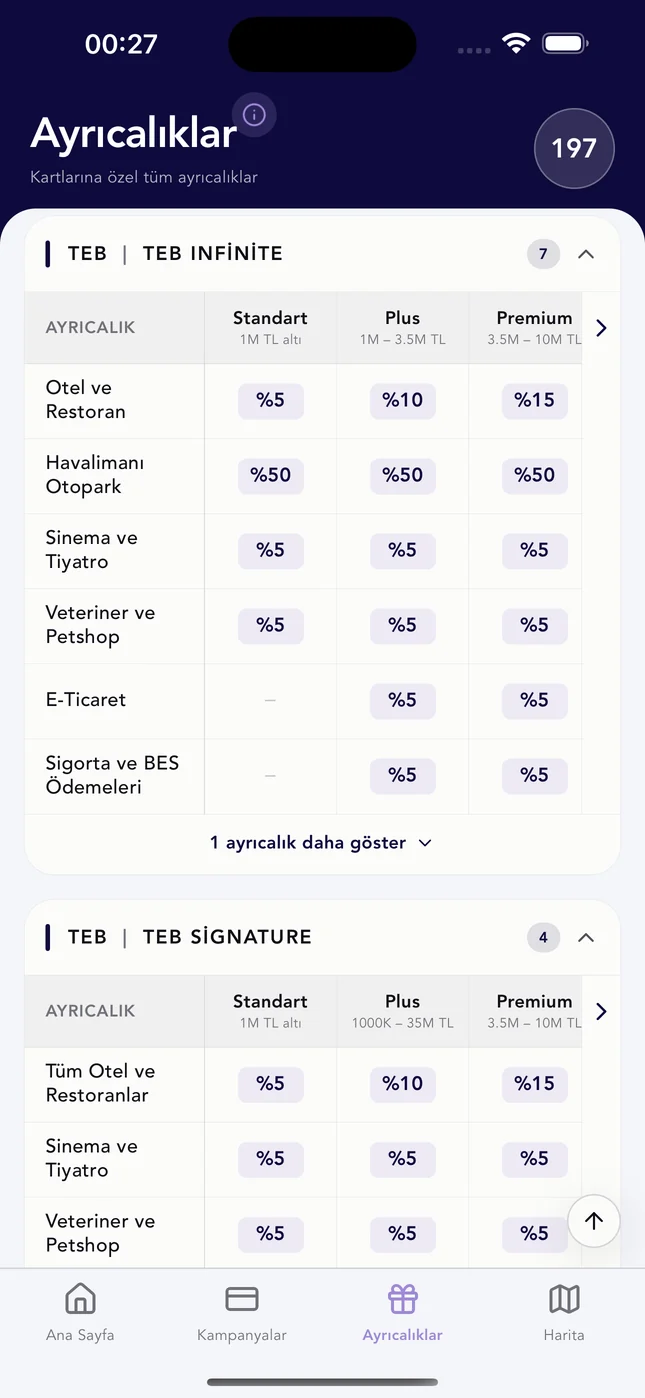Collapse the TEB Signature card section

pyautogui.click(x=586, y=937)
